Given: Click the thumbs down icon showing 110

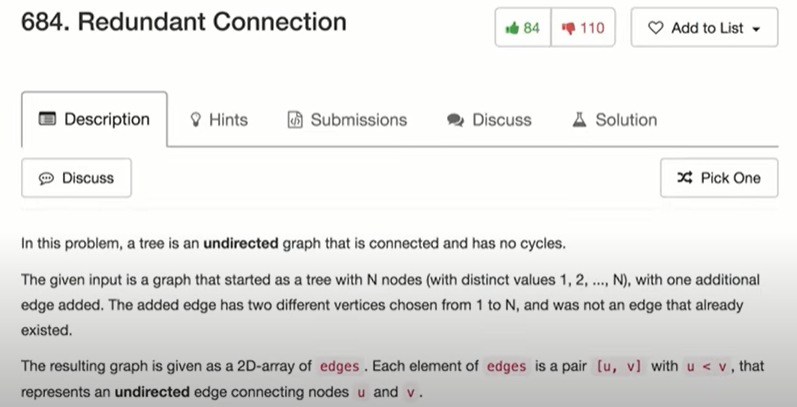Looking at the screenshot, I should 569,28.
